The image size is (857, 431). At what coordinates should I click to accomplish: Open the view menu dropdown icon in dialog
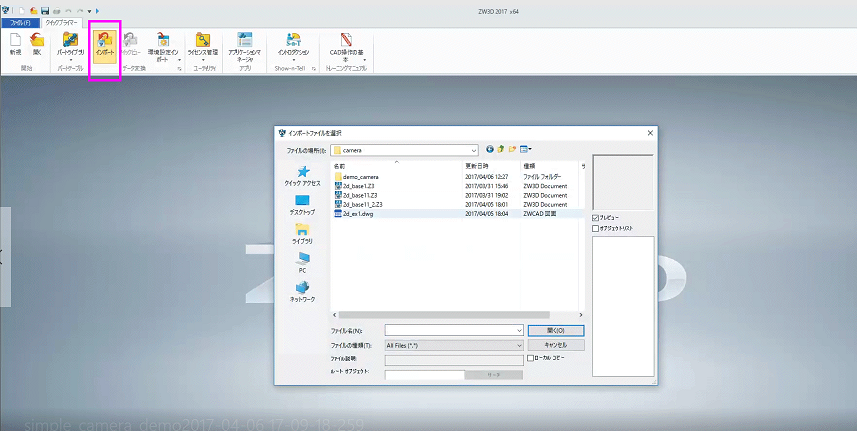(525, 149)
